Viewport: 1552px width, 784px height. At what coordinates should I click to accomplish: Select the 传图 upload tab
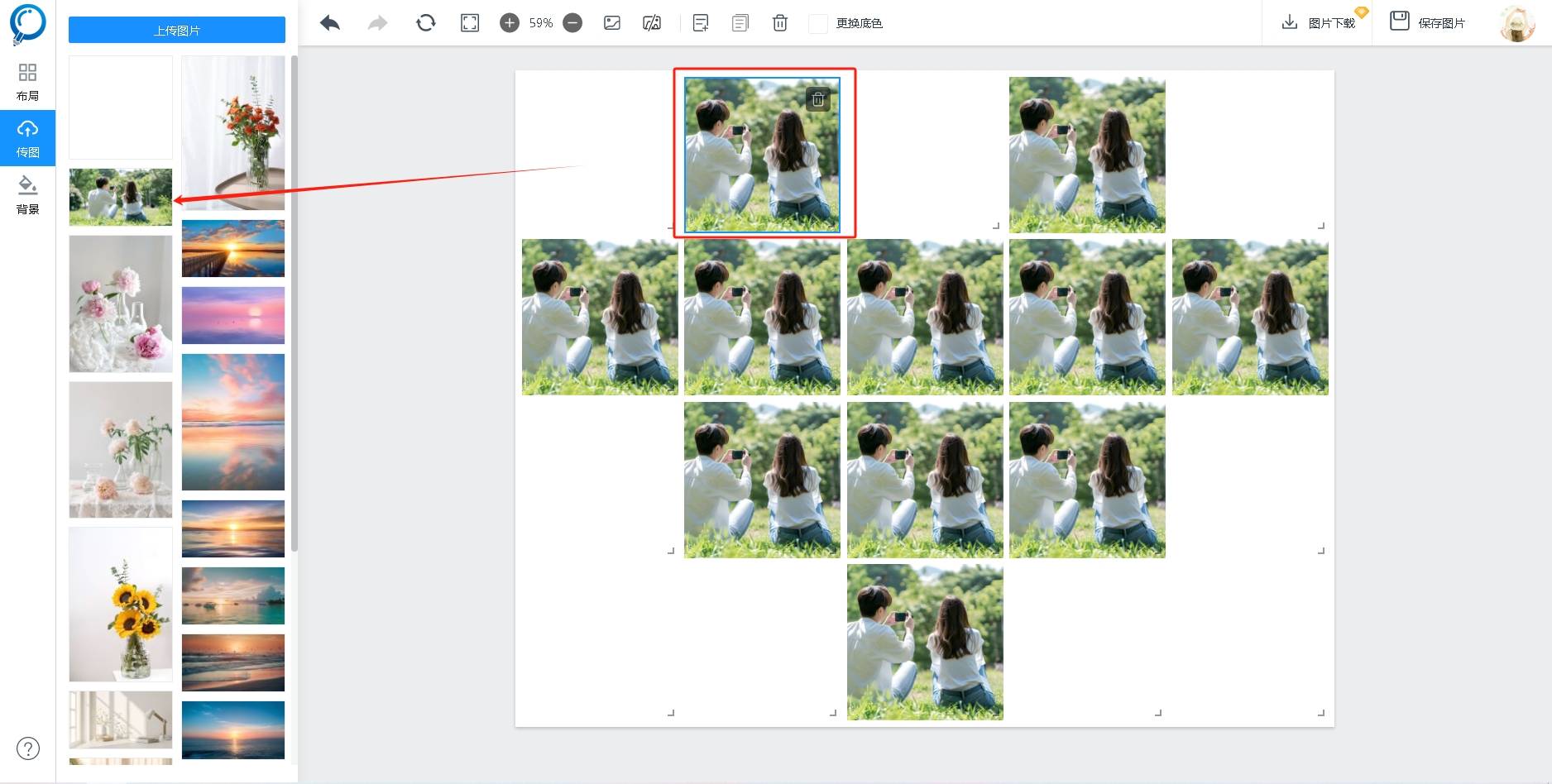pos(27,138)
